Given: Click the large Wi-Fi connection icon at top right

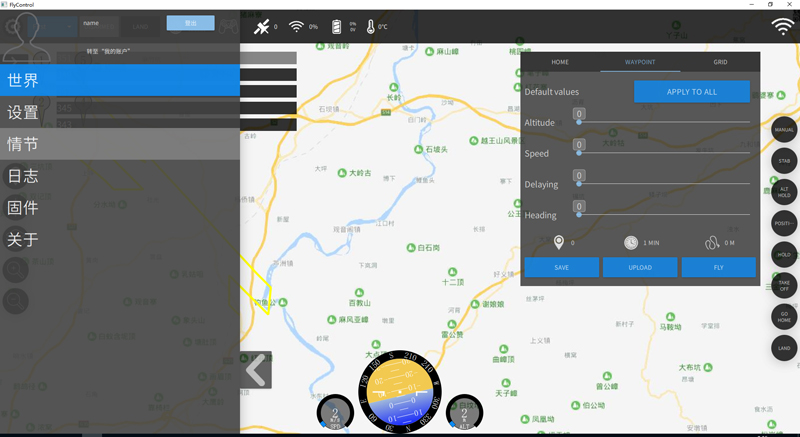Looking at the screenshot, I should click(783, 27).
